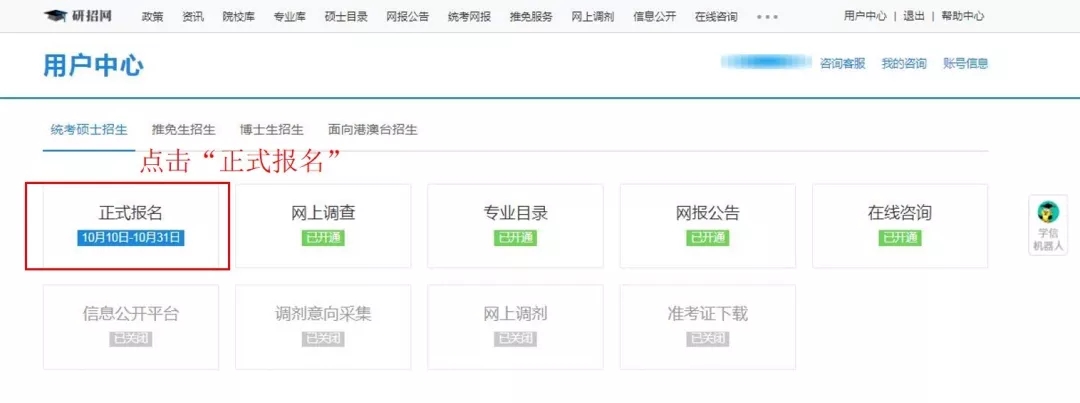Click the 研招网 graduation cap logo

pos(77,16)
